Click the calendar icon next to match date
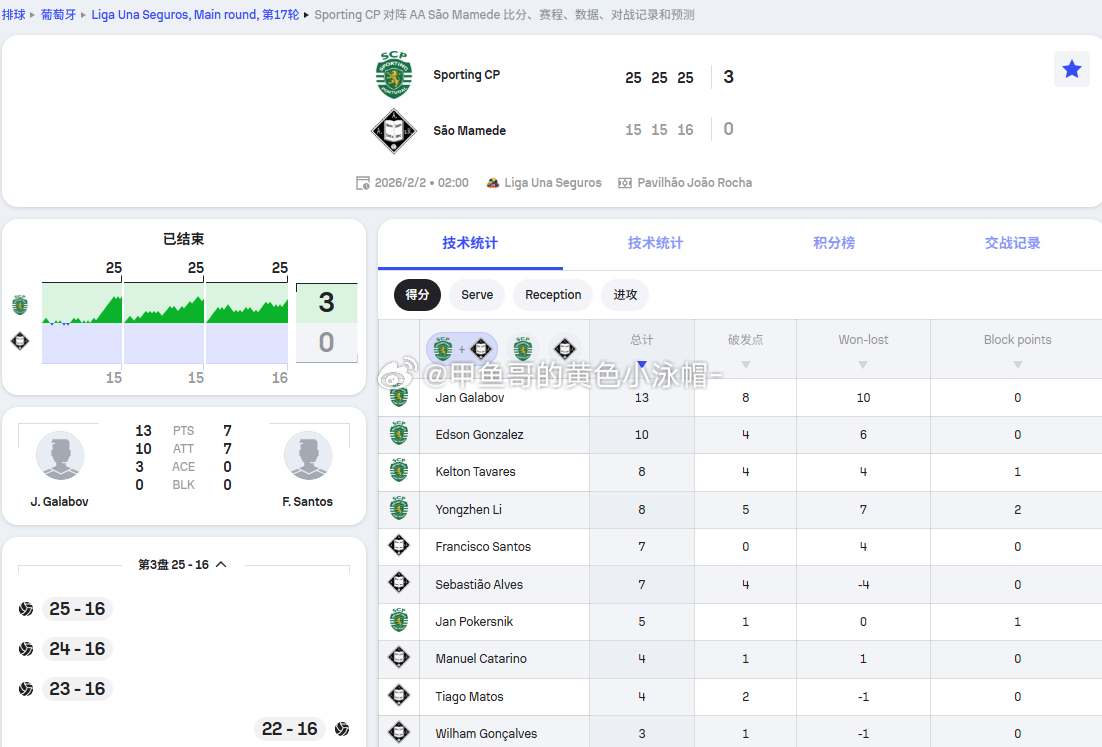This screenshot has height=747, width=1102. coord(363,183)
